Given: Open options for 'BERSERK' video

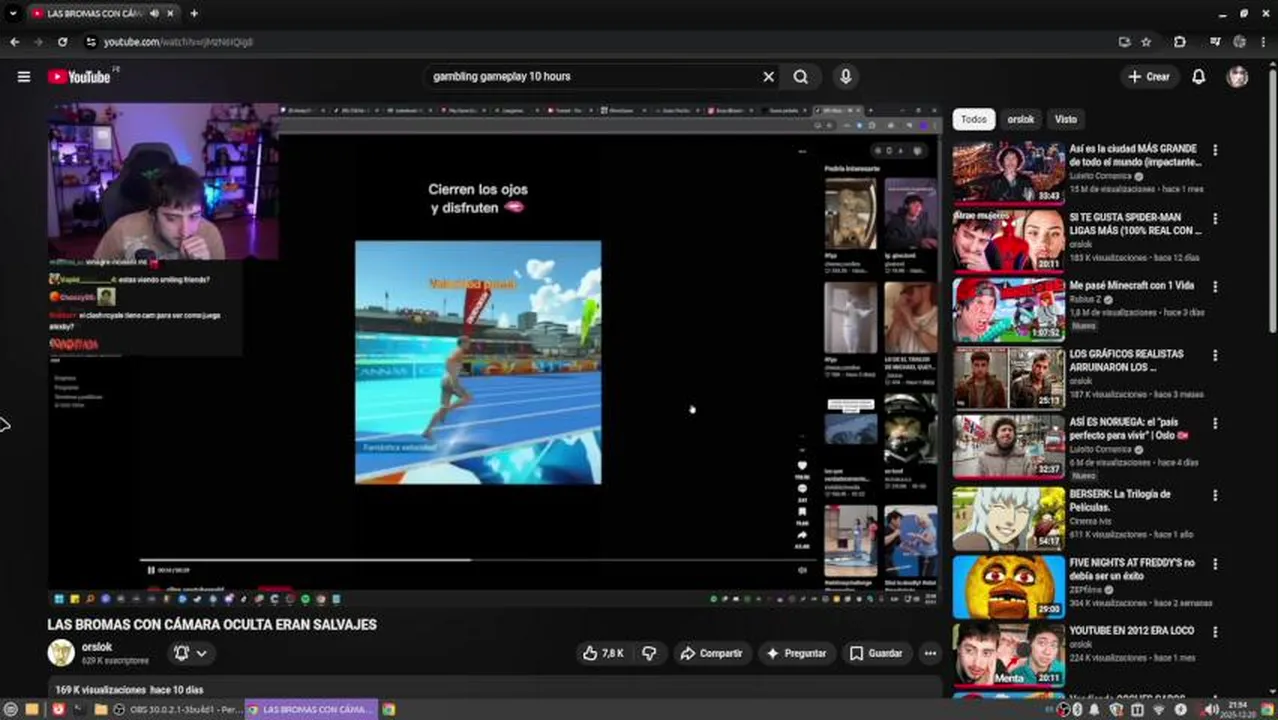Looking at the screenshot, I should 1215,495.
